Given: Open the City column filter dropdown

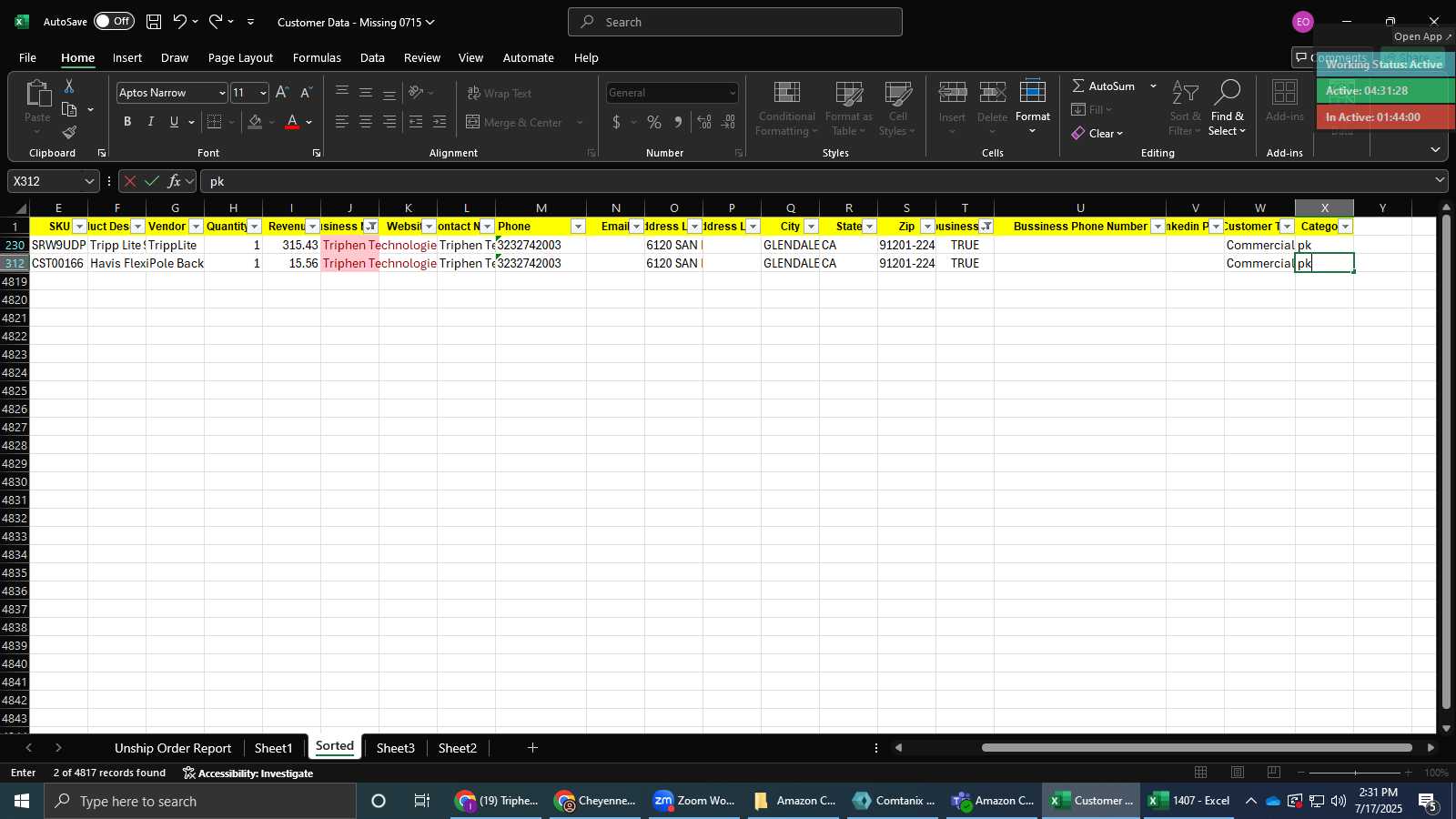Looking at the screenshot, I should (x=812, y=227).
